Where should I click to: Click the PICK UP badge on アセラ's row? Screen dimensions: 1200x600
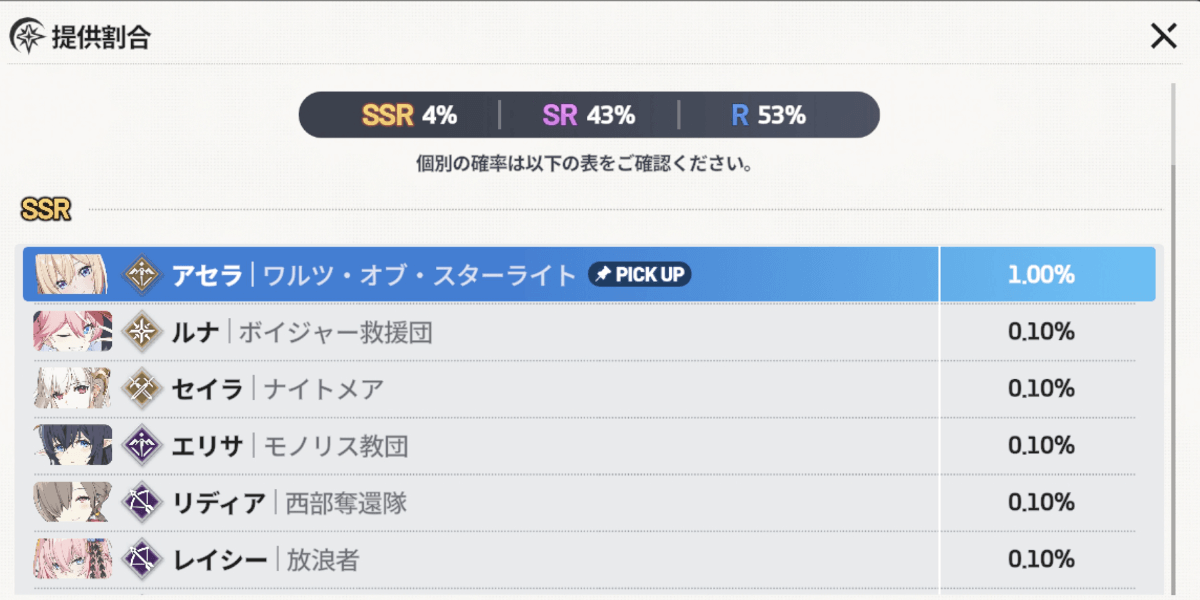tap(639, 273)
